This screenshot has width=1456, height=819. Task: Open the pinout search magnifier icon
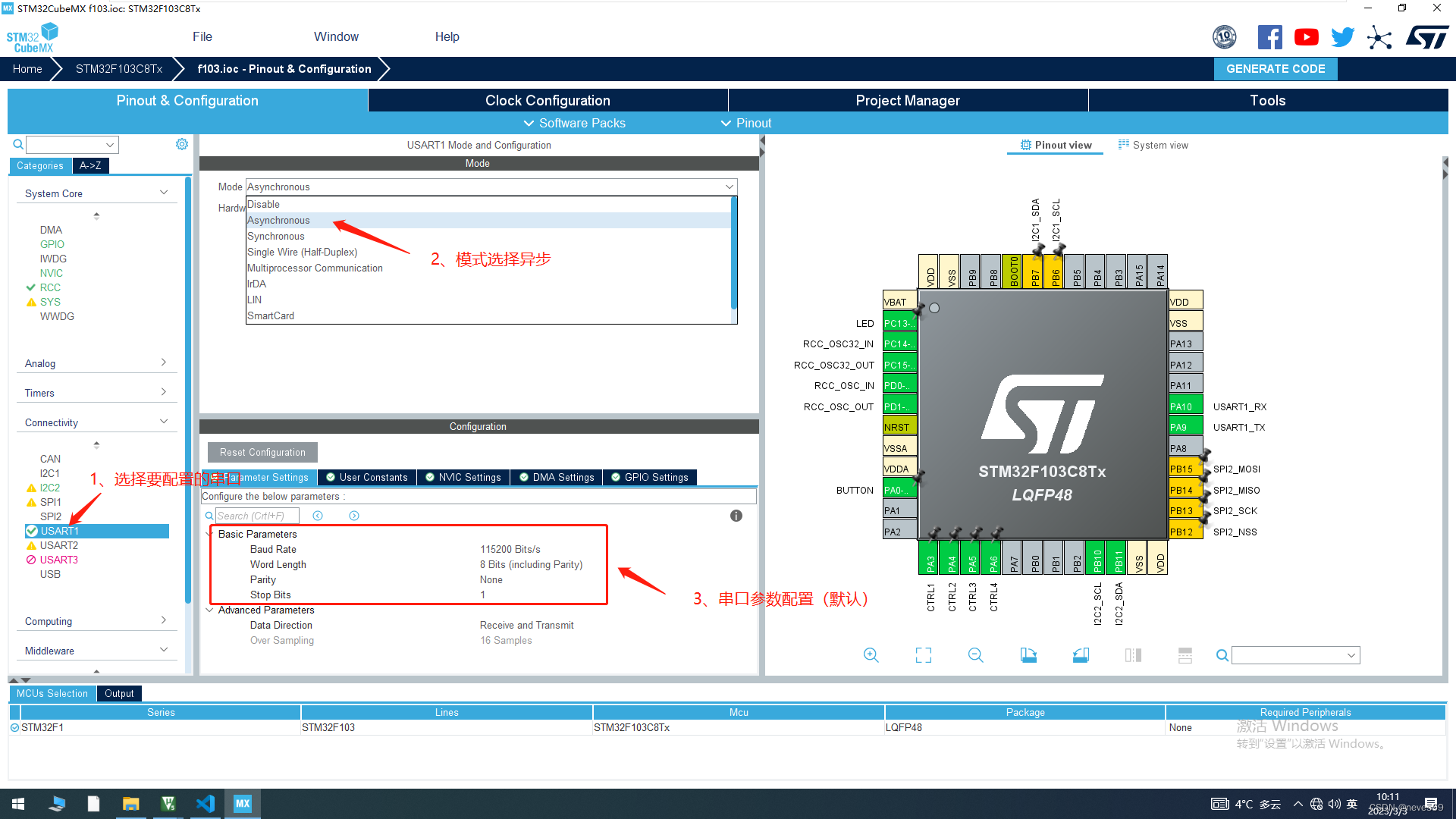(x=1222, y=654)
